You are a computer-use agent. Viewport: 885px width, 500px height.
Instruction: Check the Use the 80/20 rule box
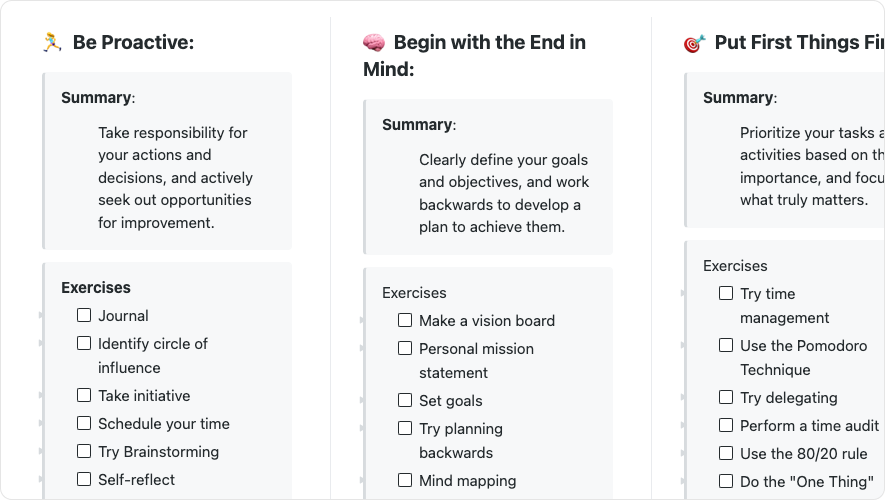coord(726,453)
